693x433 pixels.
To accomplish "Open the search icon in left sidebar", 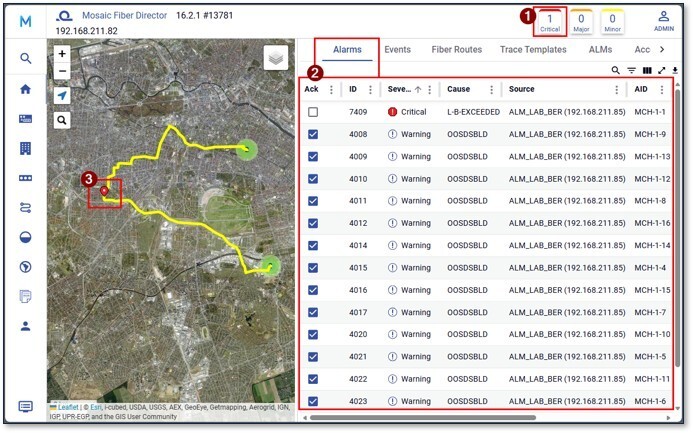I will (26, 58).
